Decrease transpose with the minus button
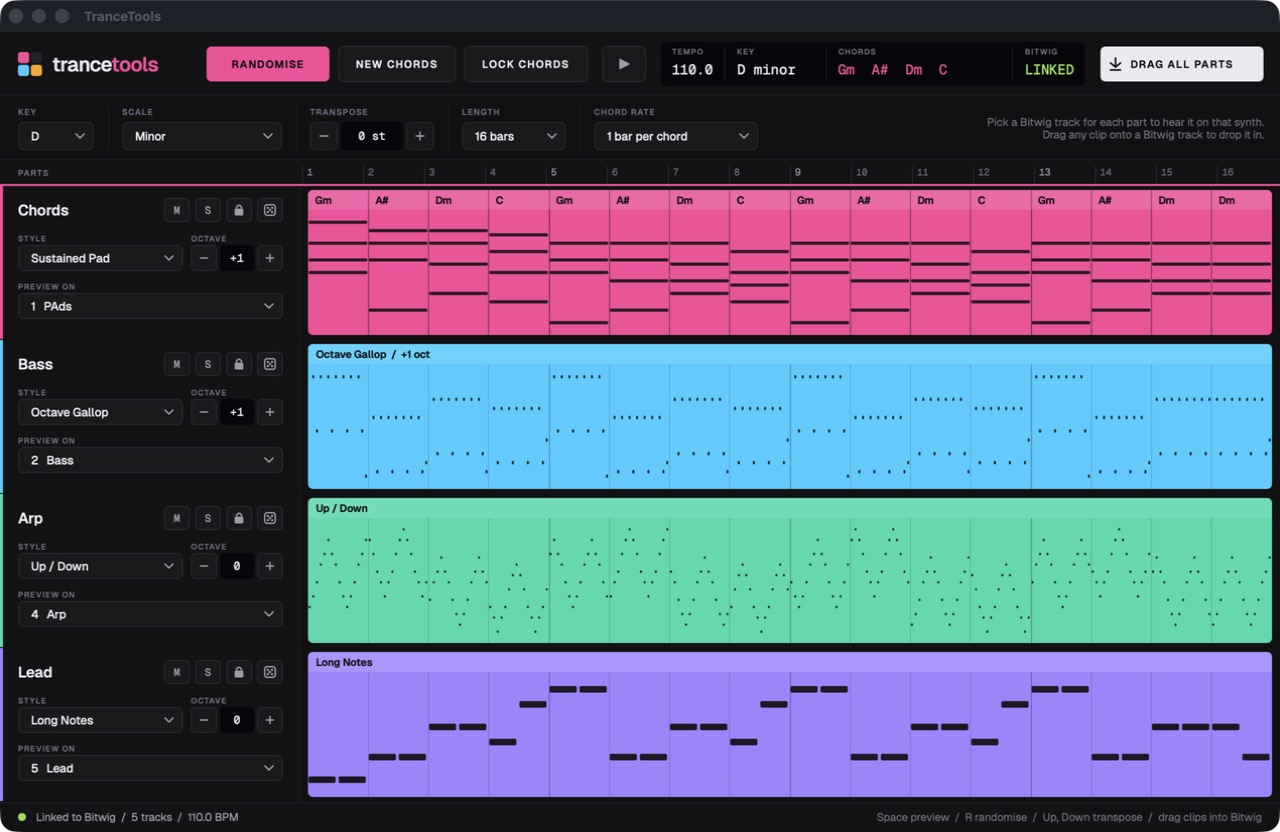 (323, 136)
